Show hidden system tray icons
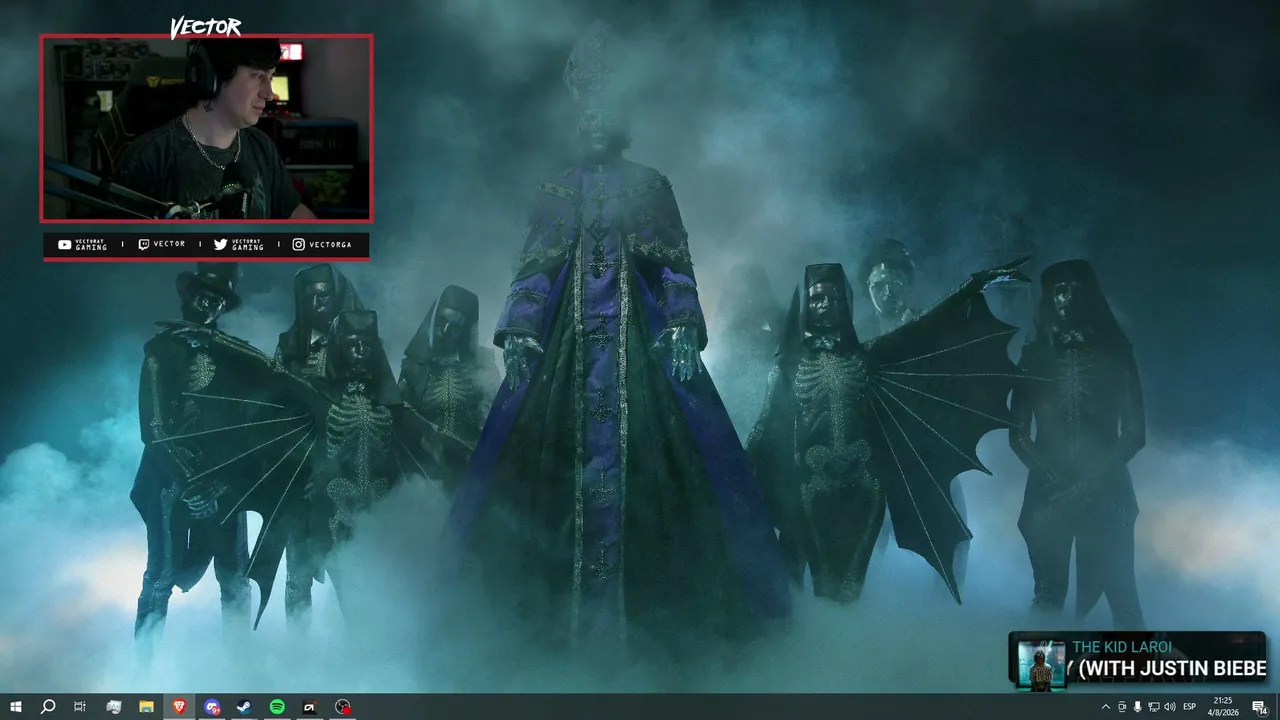 (x=1106, y=707)
